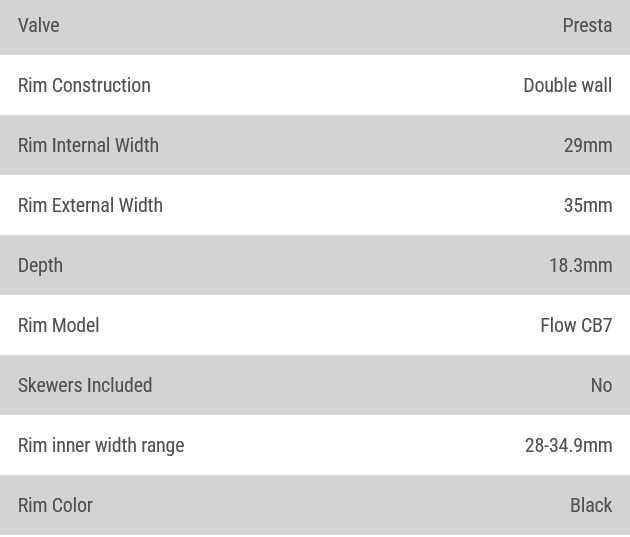Click the Rim External Width label
630x537 pixels.
click(90, 206)
